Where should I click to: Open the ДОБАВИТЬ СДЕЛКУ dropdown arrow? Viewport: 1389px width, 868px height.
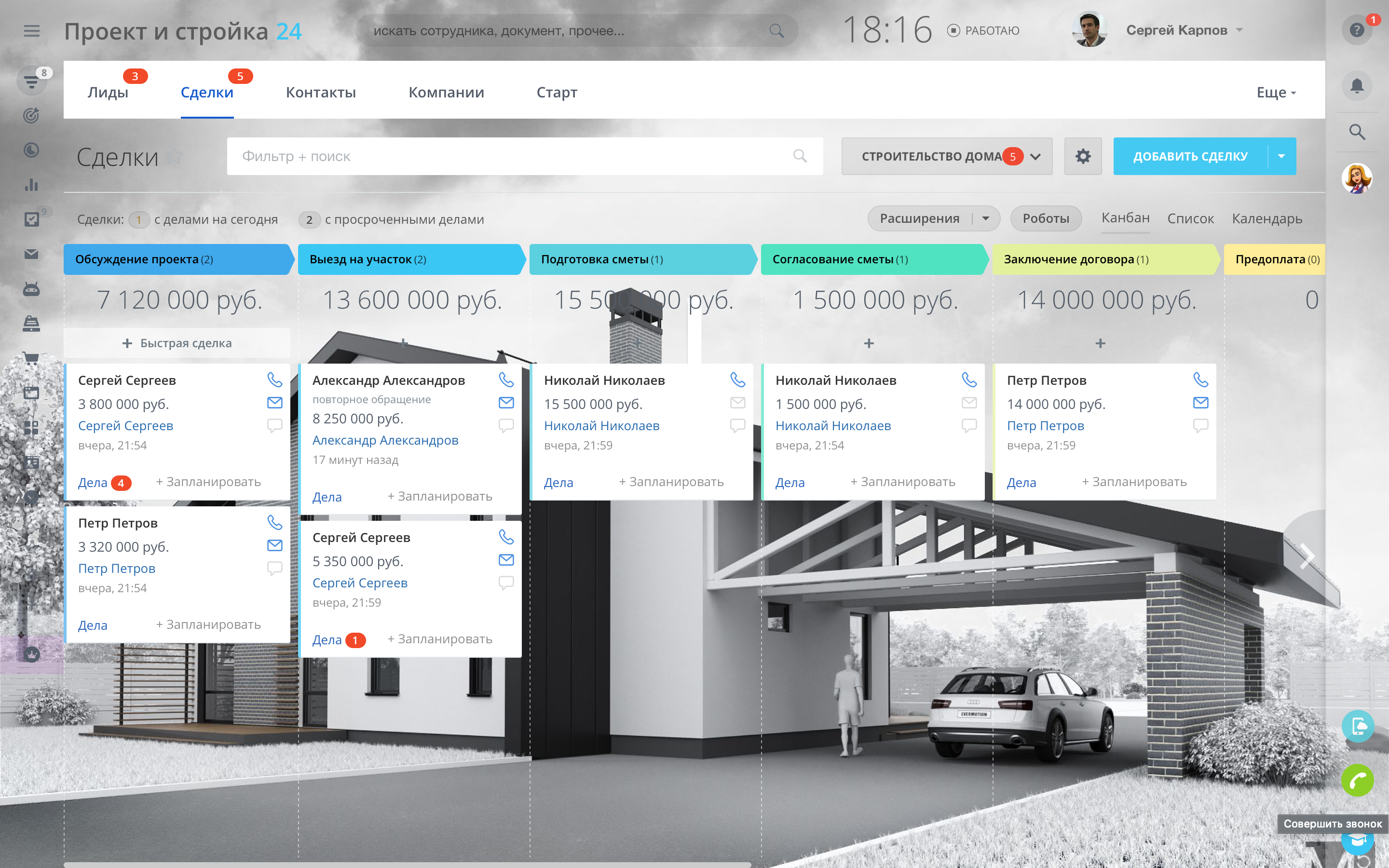pyautogui.click(x=1281, y=156)
